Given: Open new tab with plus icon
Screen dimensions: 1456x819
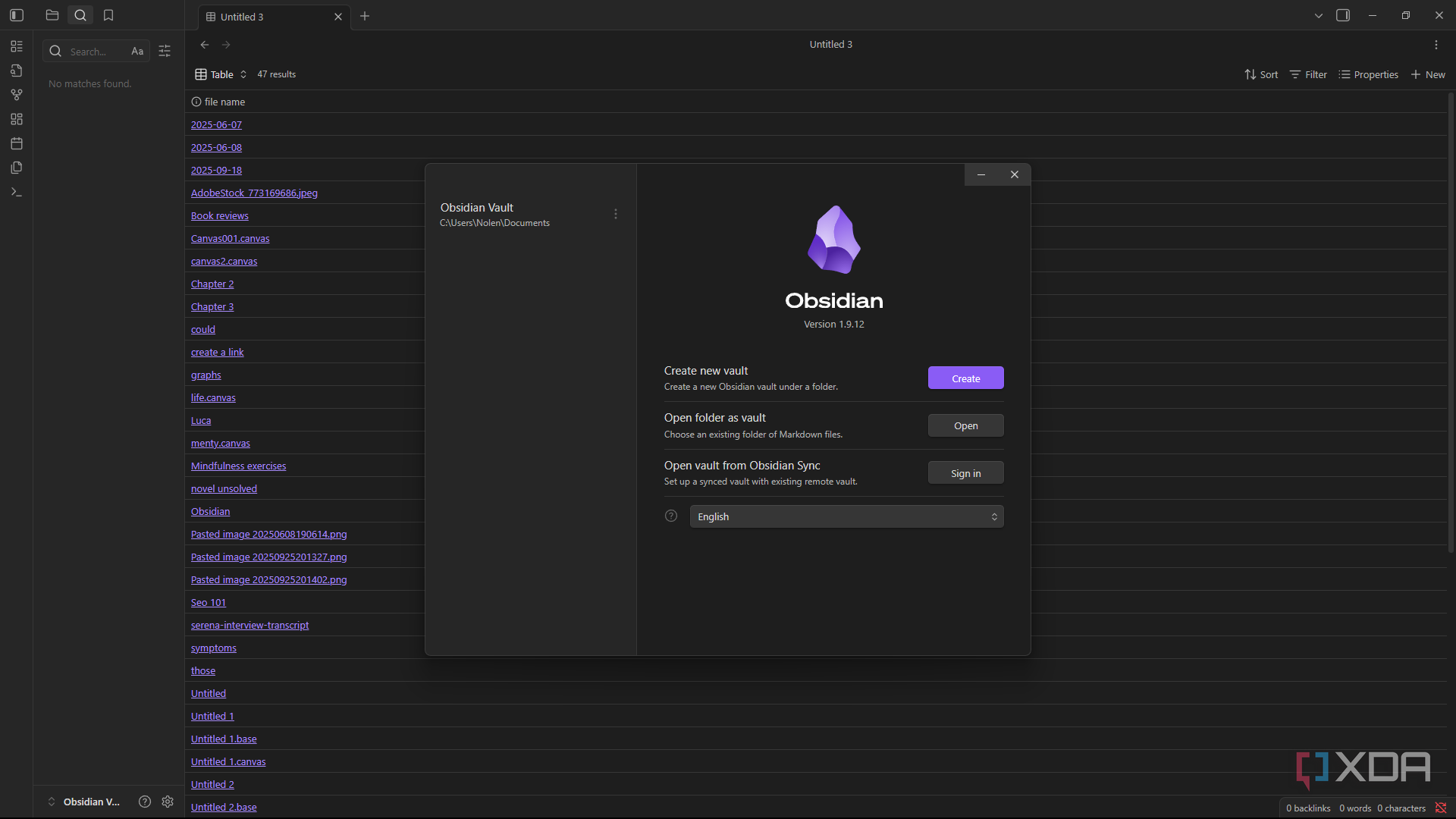Looking at the screenshot, I should tap(365, 16).
